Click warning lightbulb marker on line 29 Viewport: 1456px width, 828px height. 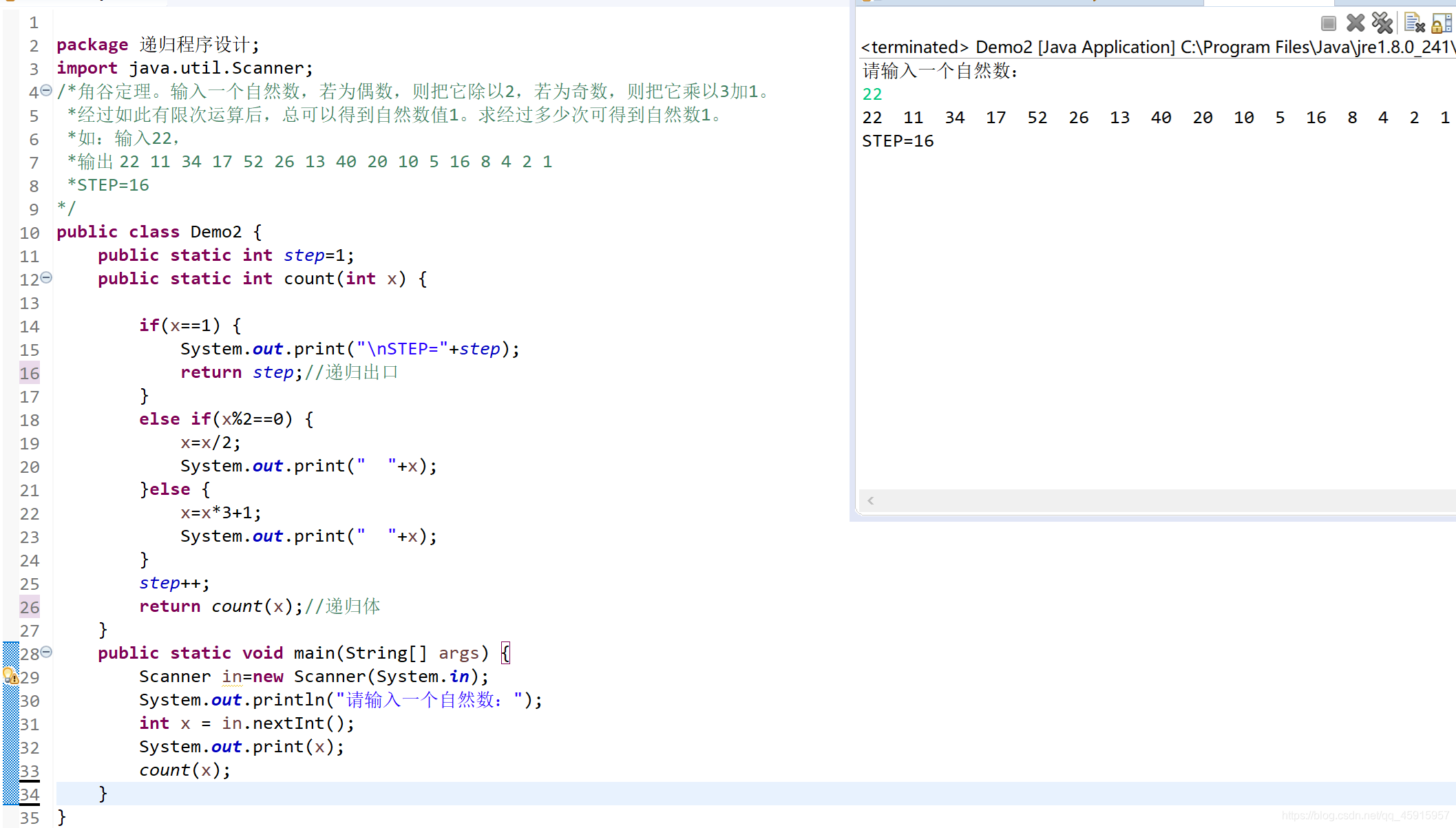tap(10, 675)
